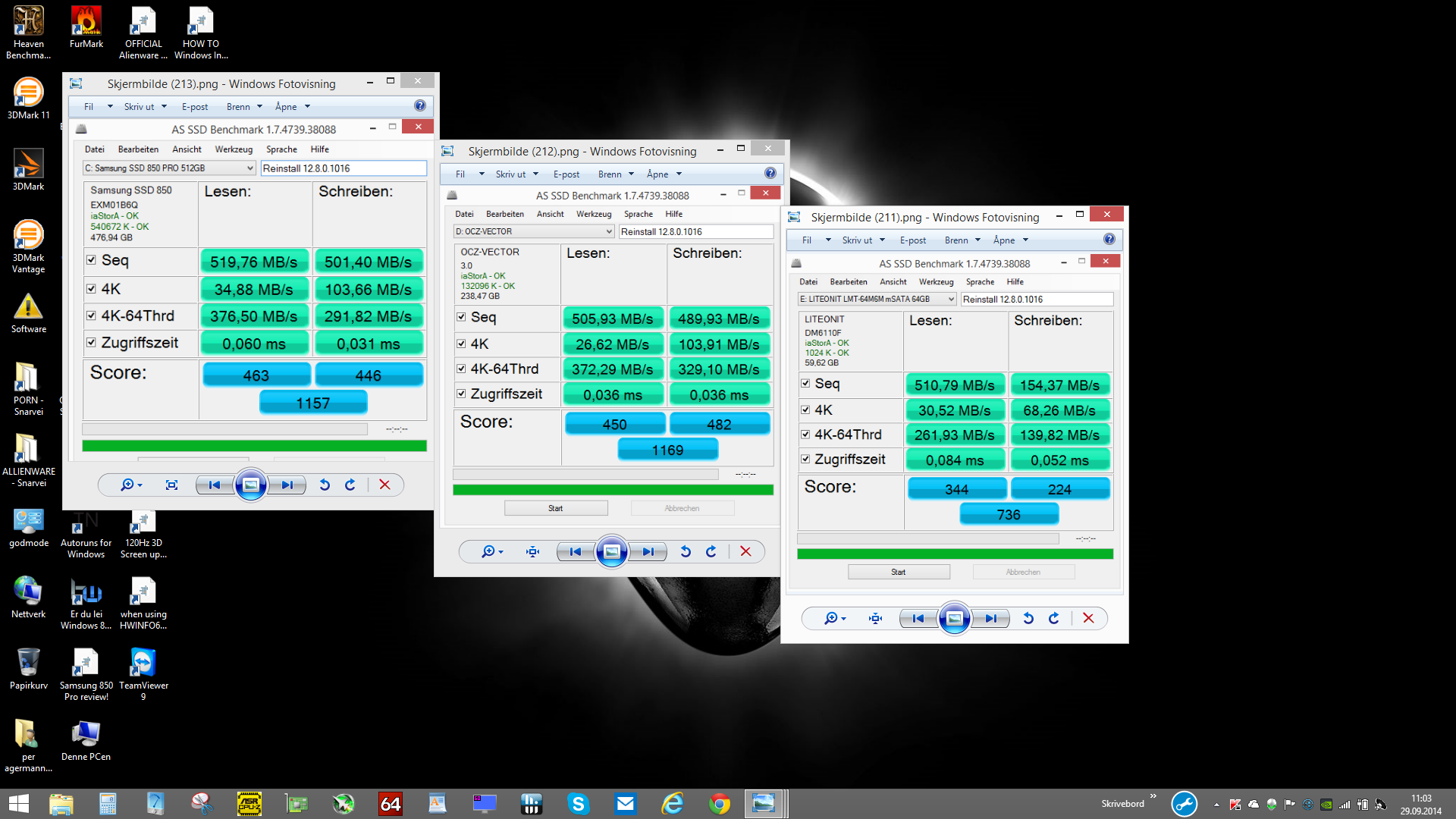
Task: Toggle Seq checkbox for OCZ-VECTOR
Action: tap(461, 317)
